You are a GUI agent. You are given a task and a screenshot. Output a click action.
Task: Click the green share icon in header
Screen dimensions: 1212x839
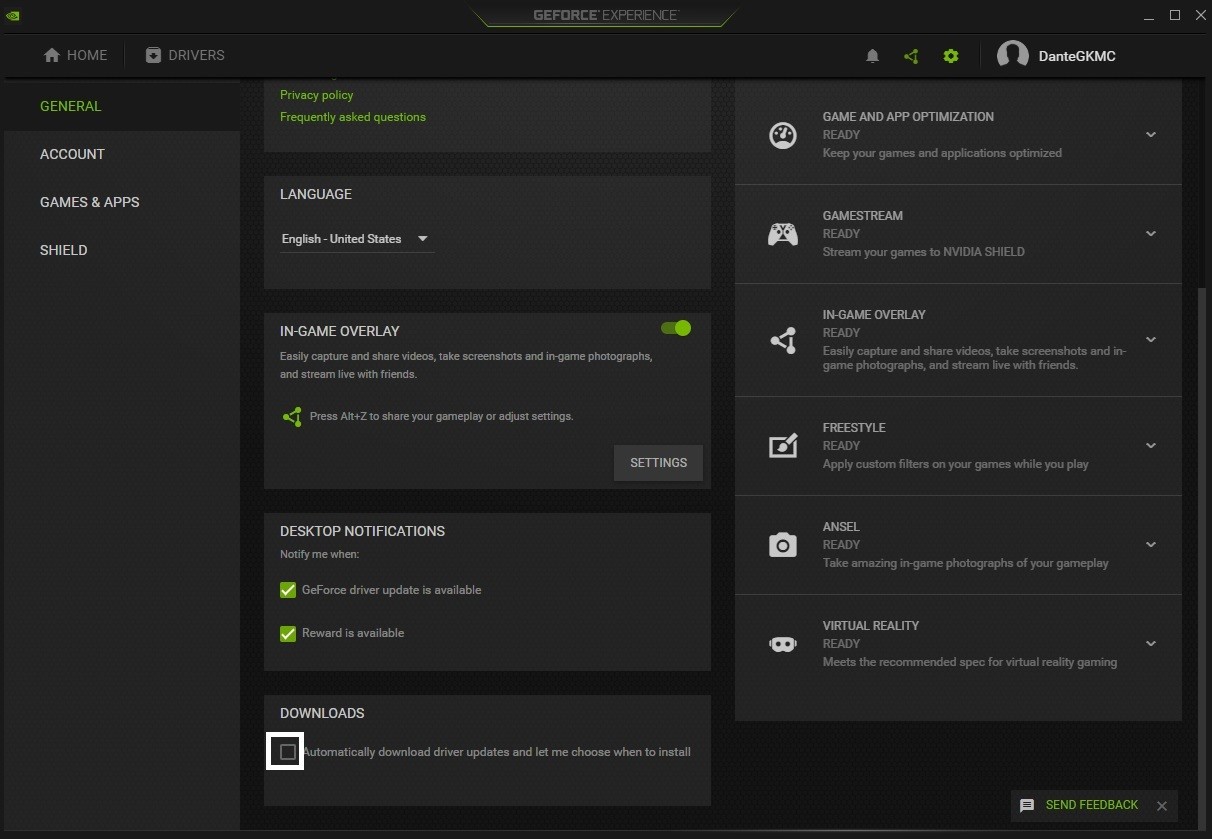pyautogui.click(x=911, y=56)
